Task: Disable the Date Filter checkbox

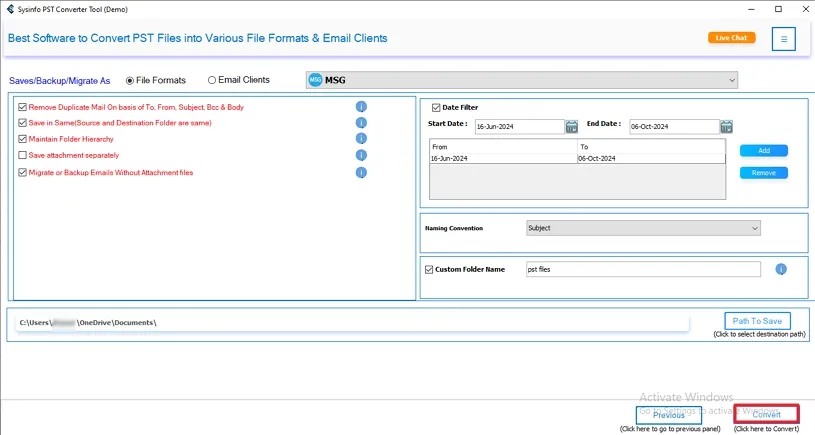Action: (437, 108)
